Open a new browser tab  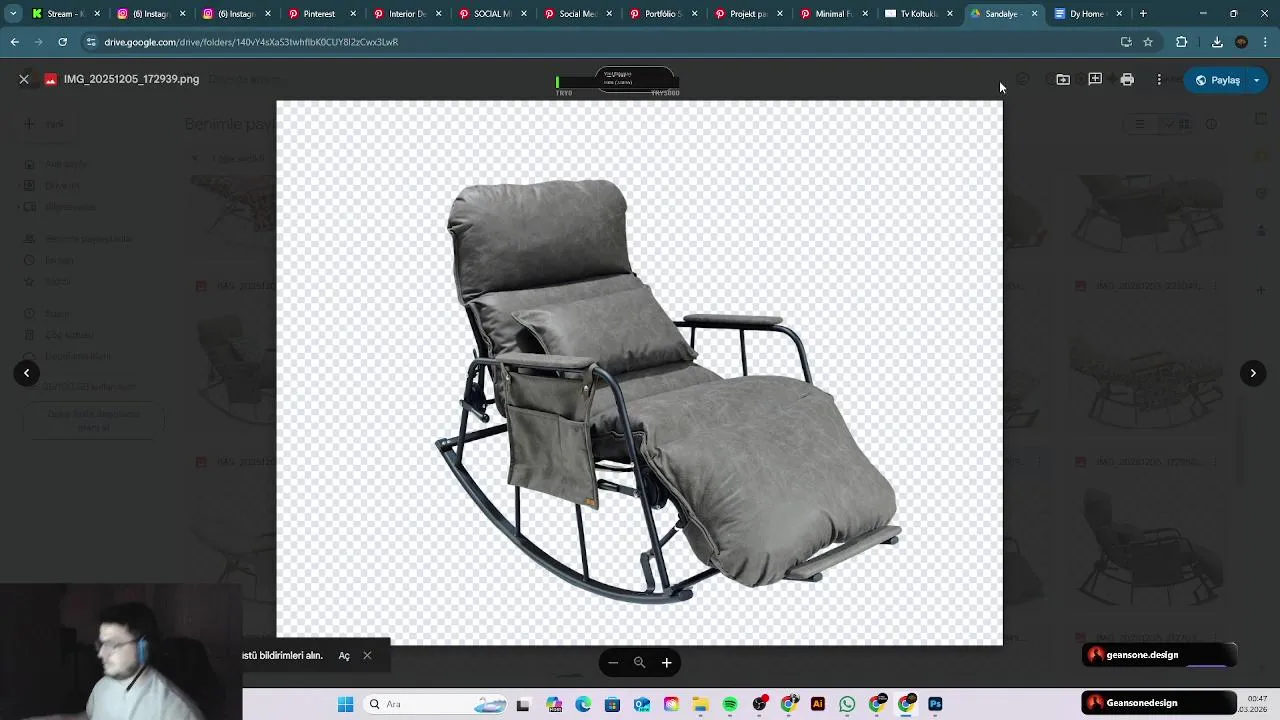1143,14
